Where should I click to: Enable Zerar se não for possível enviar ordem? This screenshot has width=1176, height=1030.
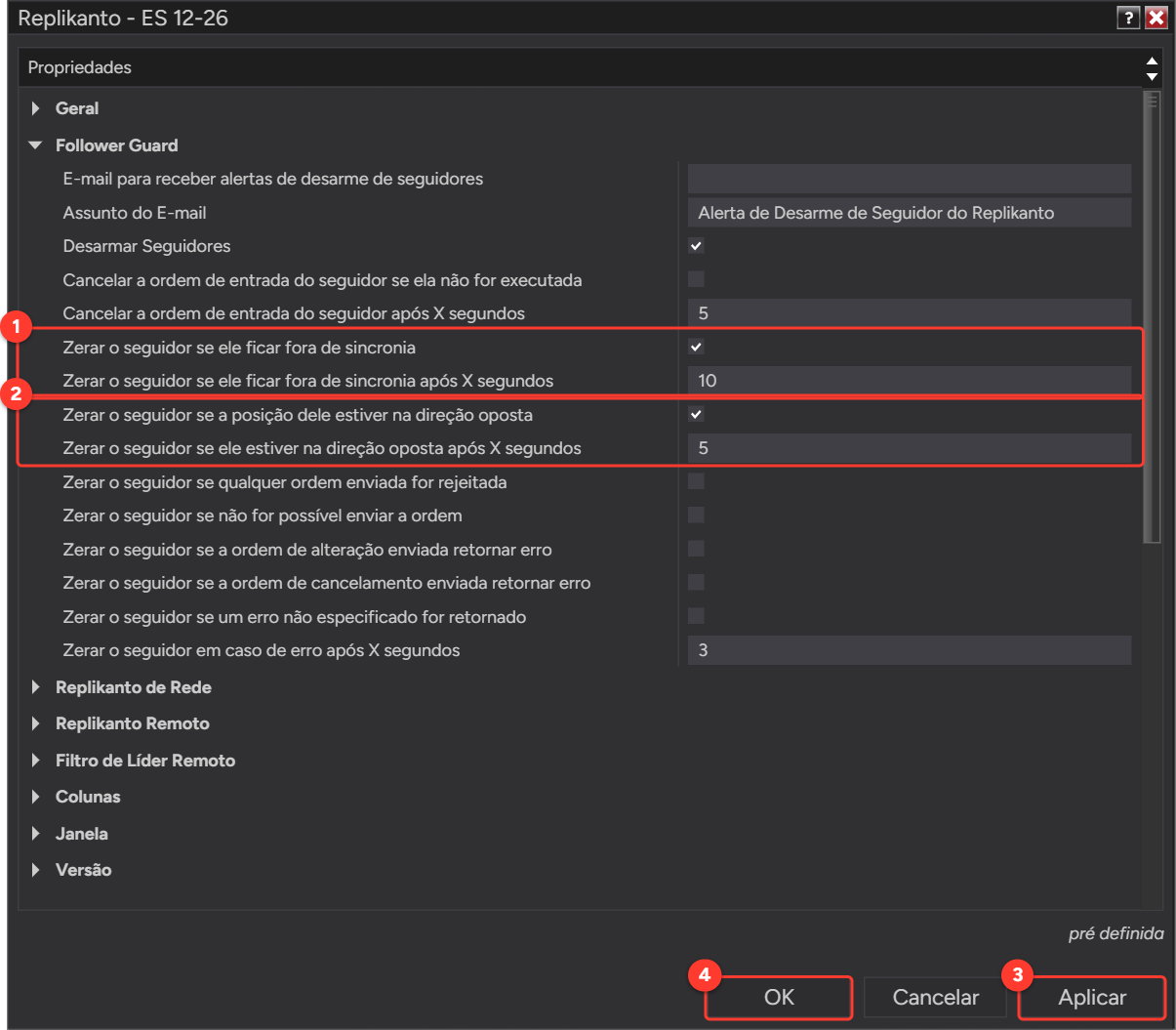[696, 515]
